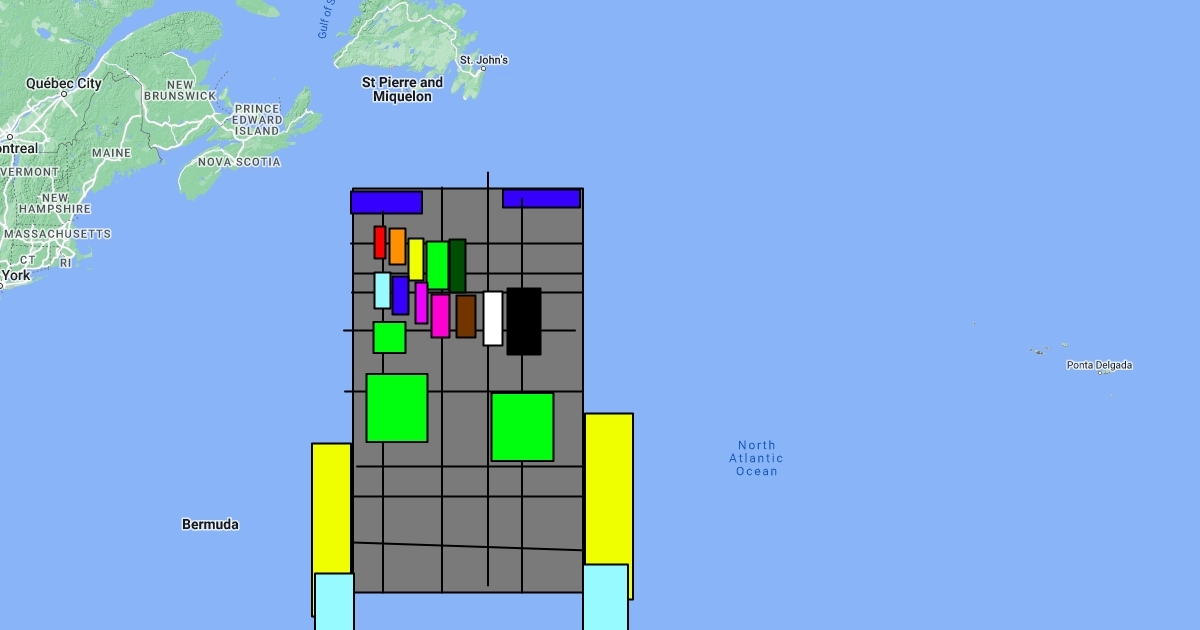
Task: Click the Québec City label
Action: (x=64, y=84)
